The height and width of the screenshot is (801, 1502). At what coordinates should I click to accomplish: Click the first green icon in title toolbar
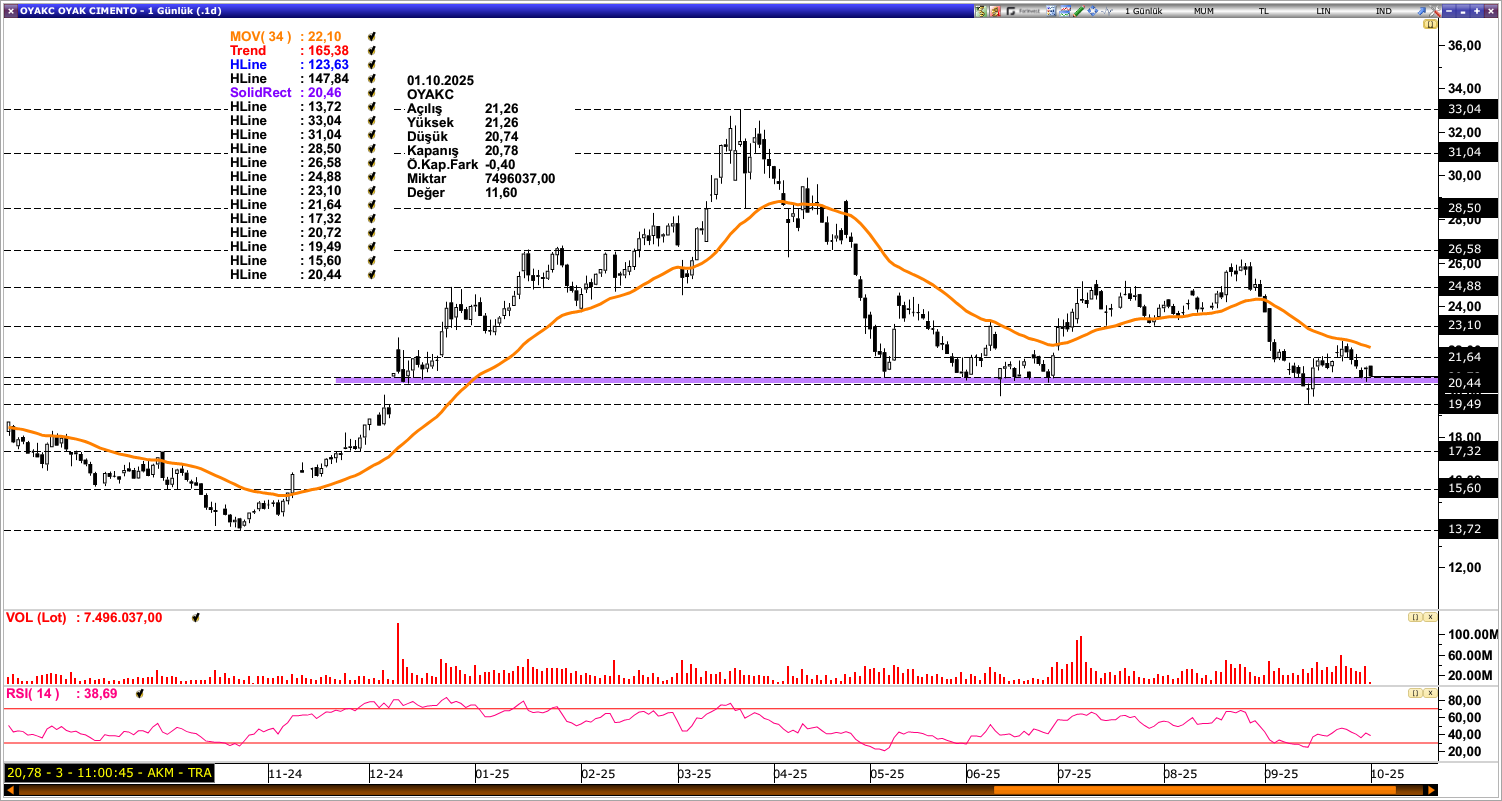(x=981, y=11)
